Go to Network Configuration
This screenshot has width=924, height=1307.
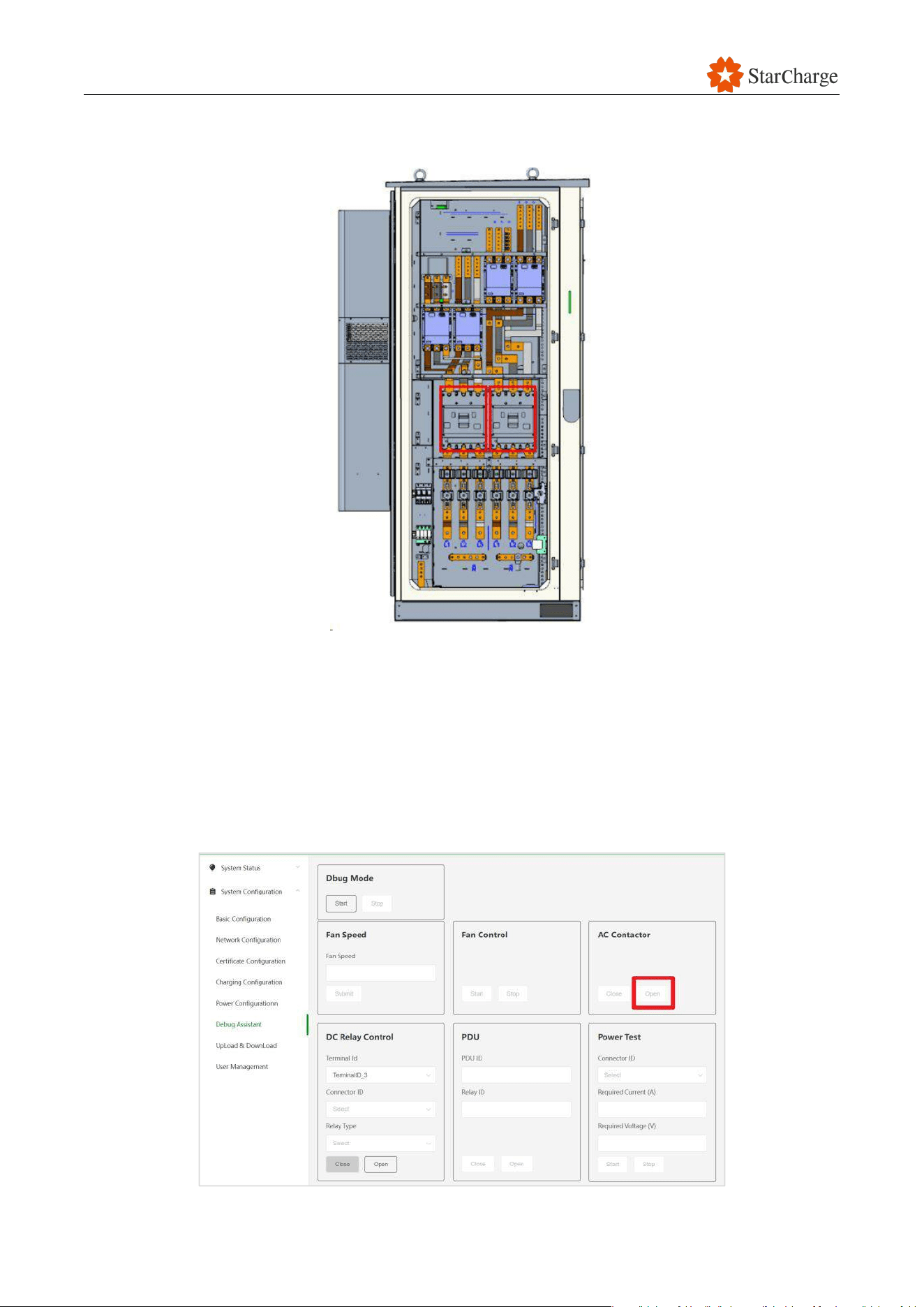tap(248, 940)
